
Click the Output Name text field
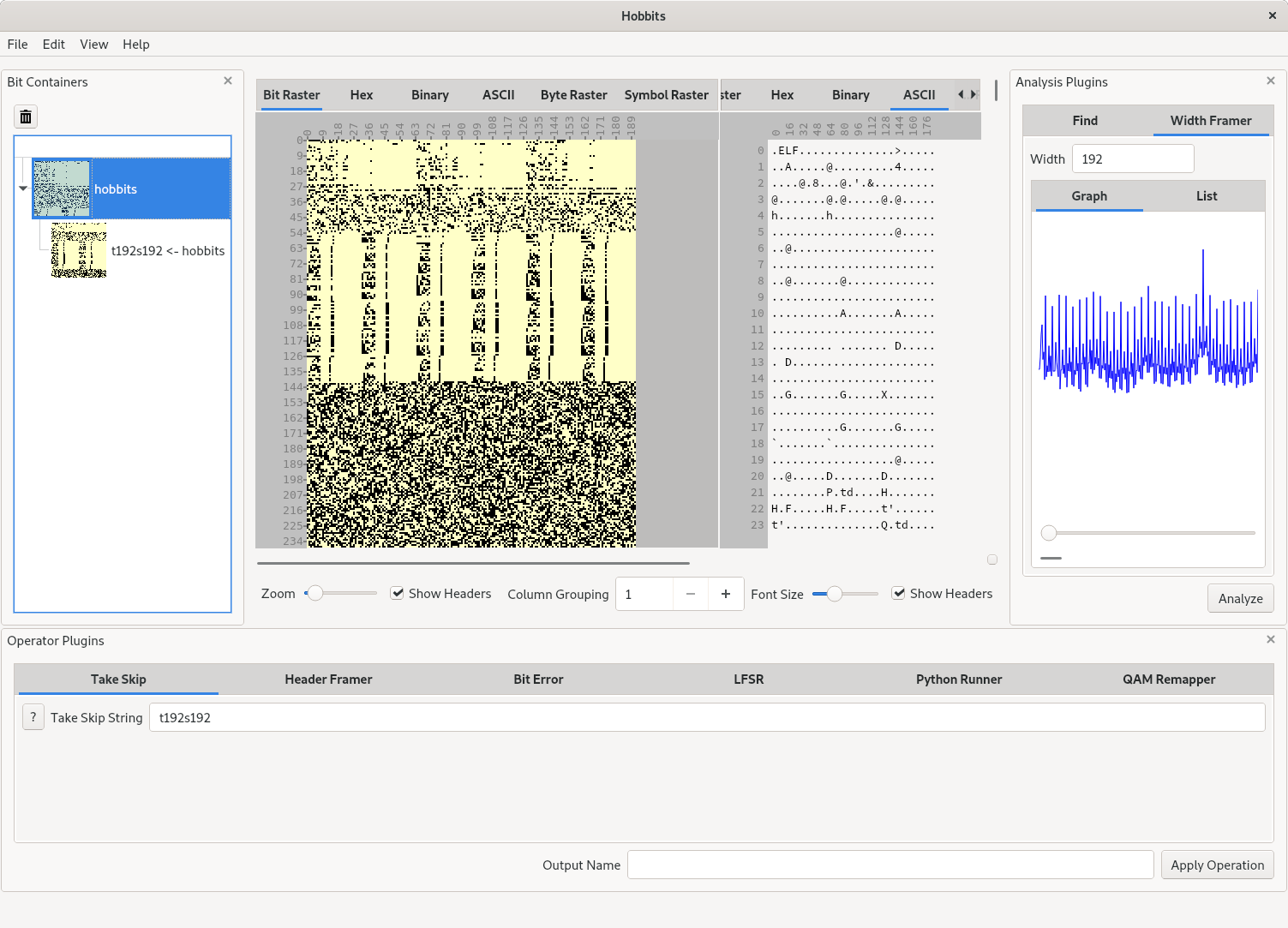[890, 865]
